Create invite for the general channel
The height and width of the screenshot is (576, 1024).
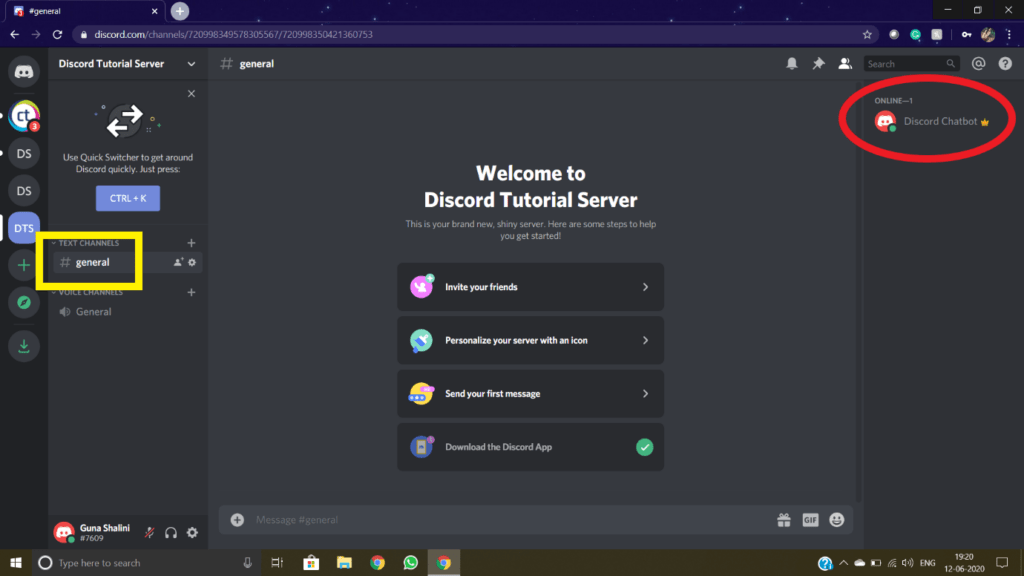pos(178,262)
